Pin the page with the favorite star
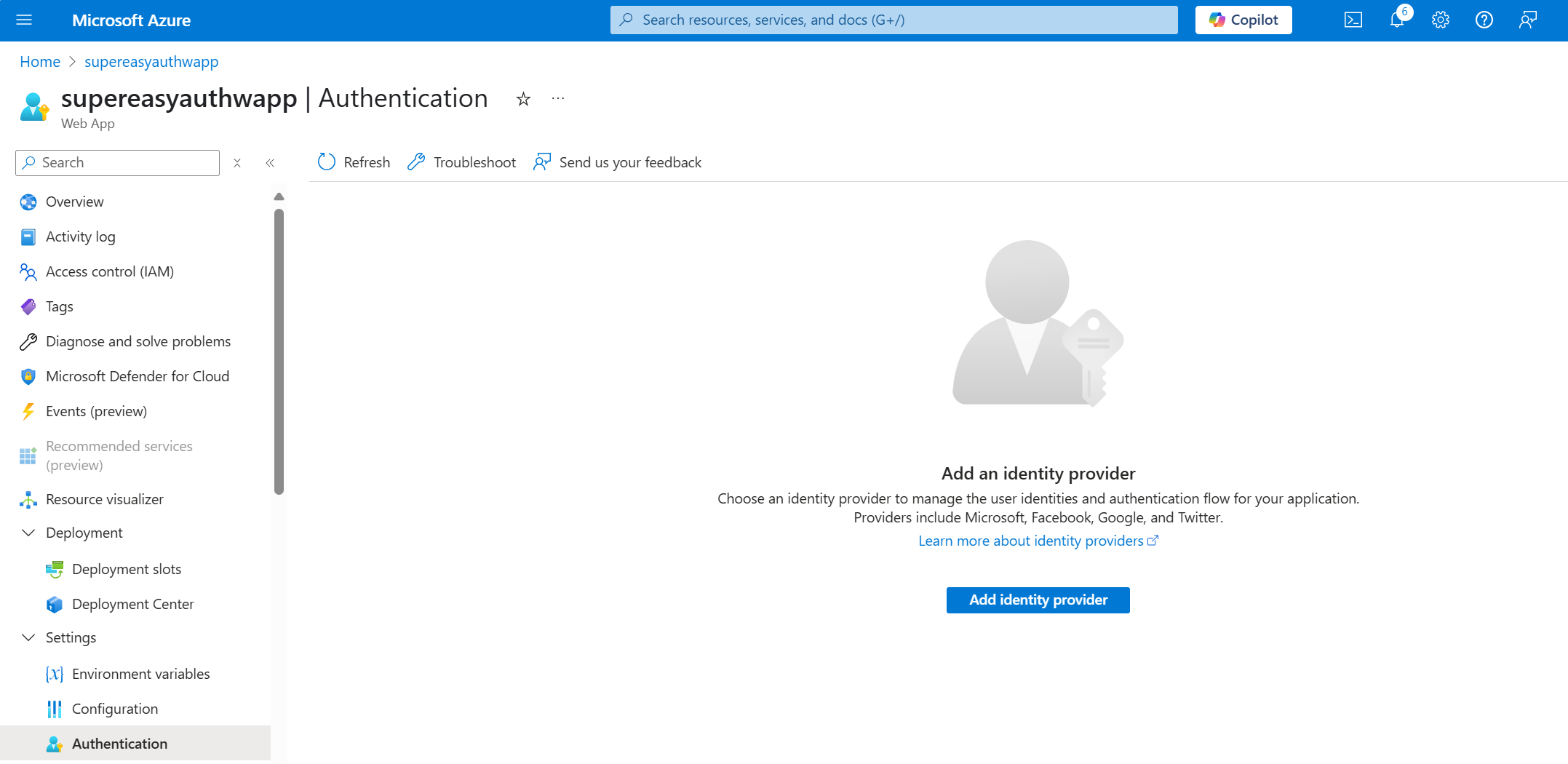Screen dimensions: 1568x764 pos(523,99)
